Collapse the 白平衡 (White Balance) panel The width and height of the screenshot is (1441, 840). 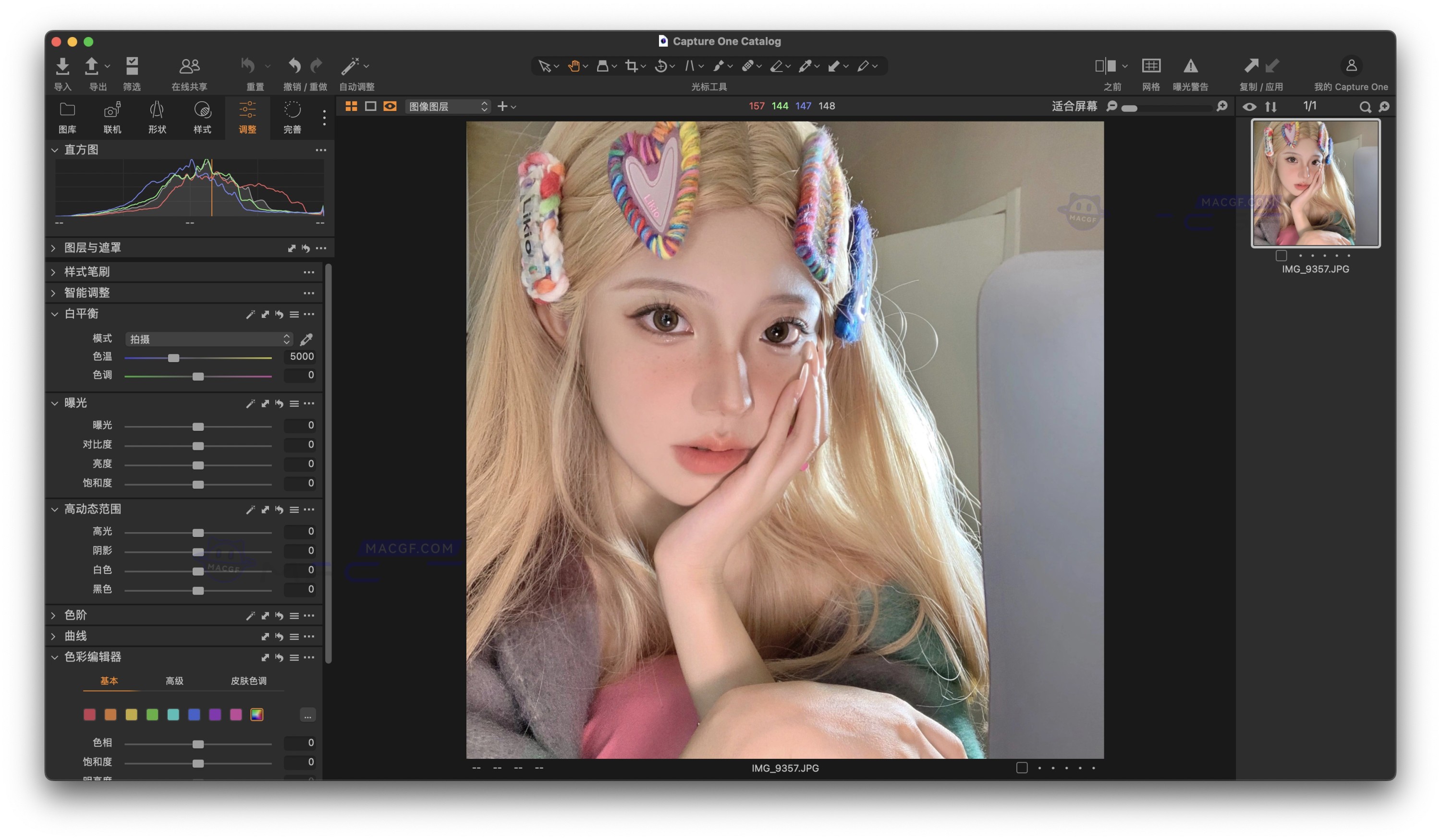coord(55,314)
